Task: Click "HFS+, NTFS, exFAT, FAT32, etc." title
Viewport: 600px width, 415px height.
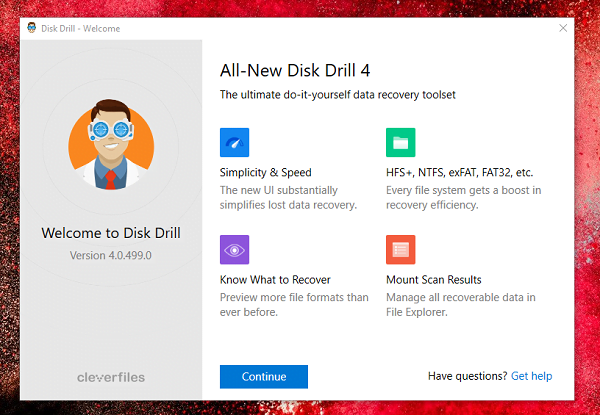Action: point(460,173)
